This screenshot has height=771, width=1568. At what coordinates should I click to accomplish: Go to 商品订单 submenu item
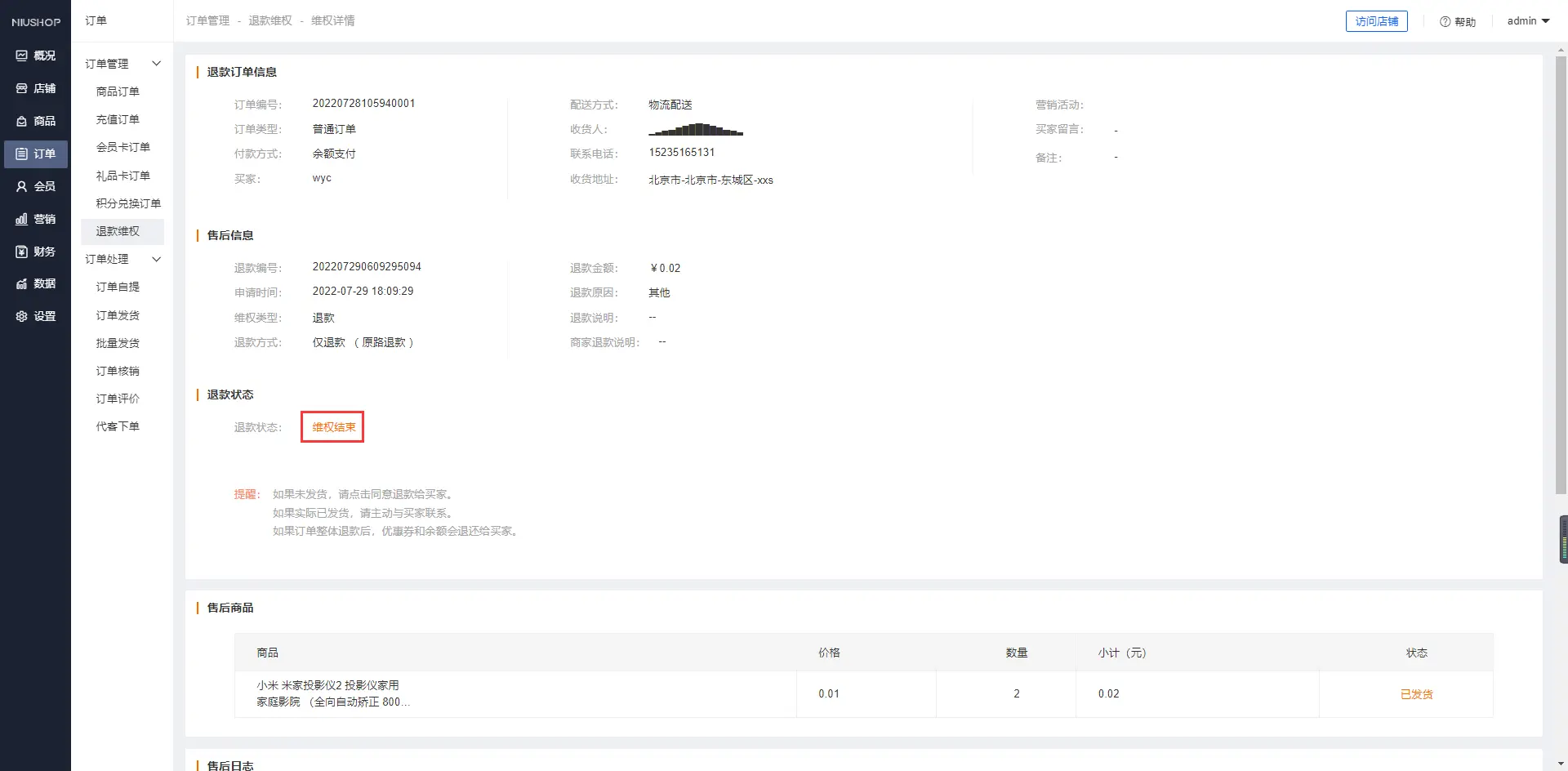click(x=118, y=91)
